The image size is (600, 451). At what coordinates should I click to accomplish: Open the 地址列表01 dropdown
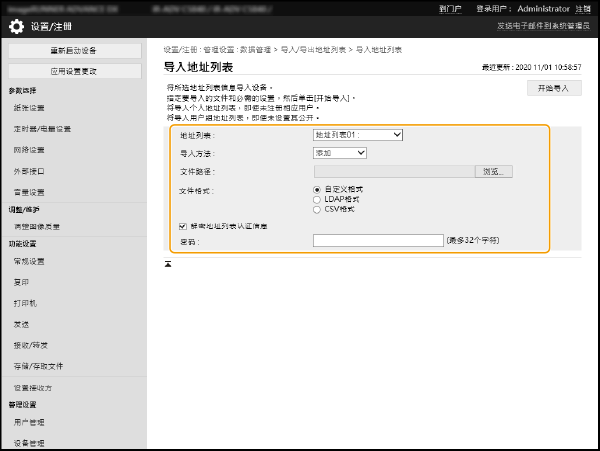(x=357, y=134)
